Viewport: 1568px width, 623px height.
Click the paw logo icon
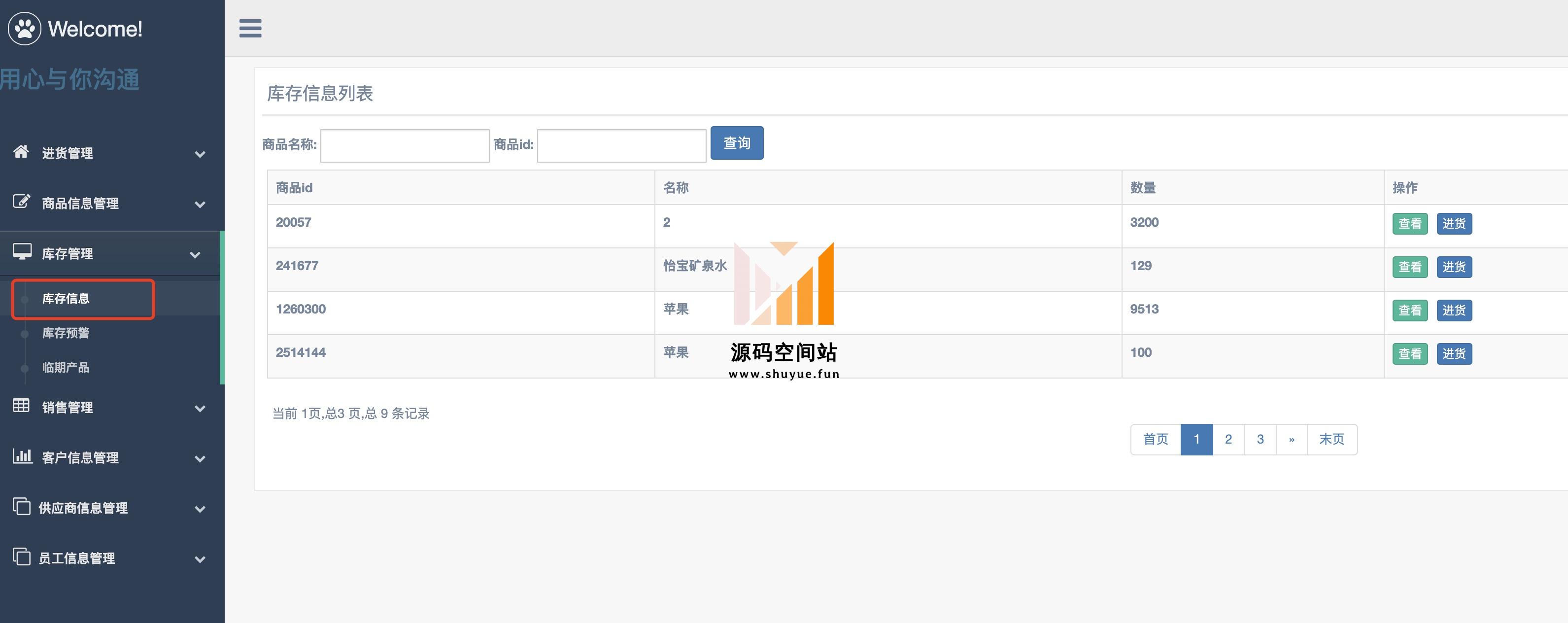pyautogui.click(x=24, y=28)
